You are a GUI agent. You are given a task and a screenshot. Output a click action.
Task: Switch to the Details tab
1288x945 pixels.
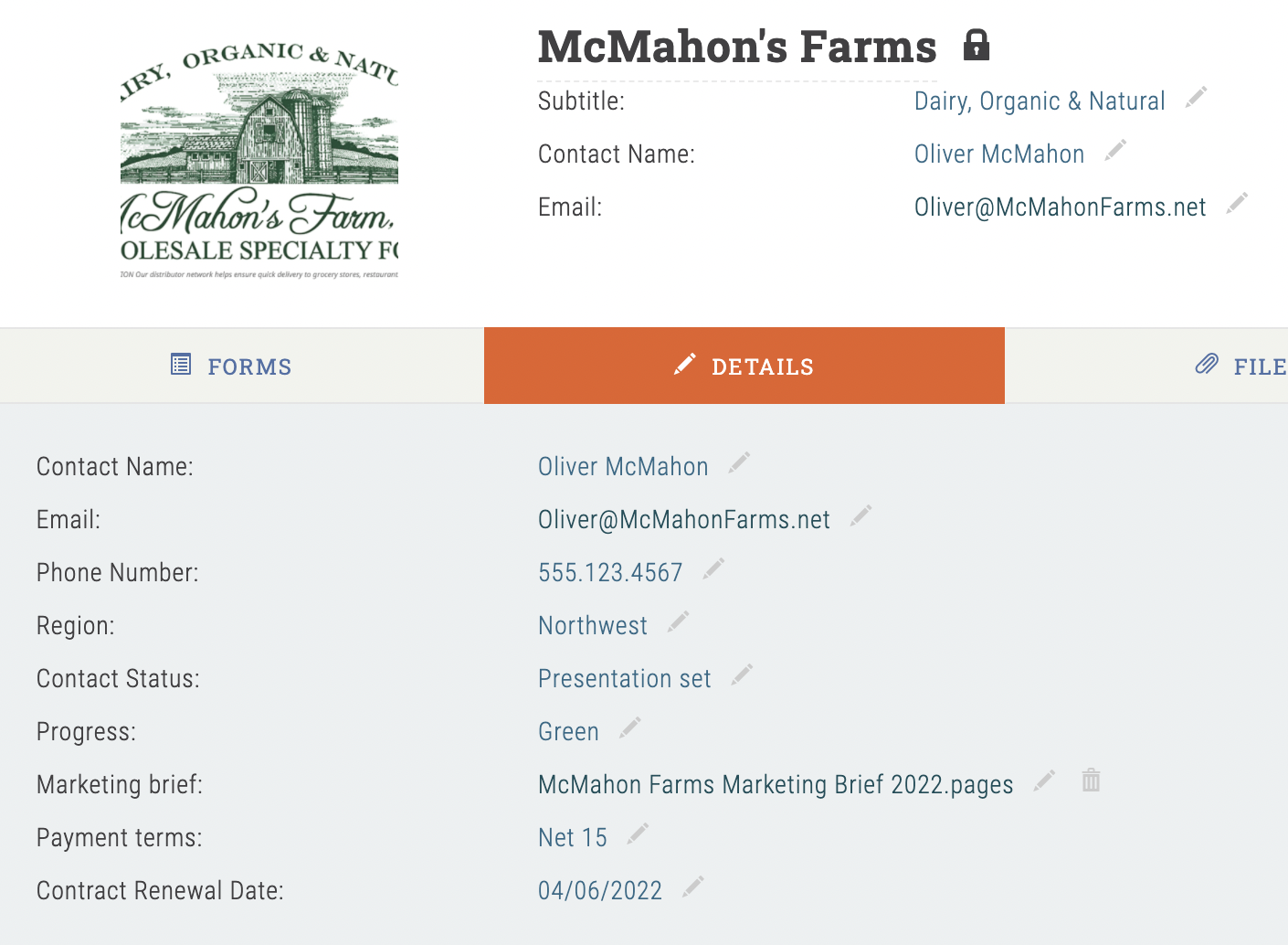(744, 366)
